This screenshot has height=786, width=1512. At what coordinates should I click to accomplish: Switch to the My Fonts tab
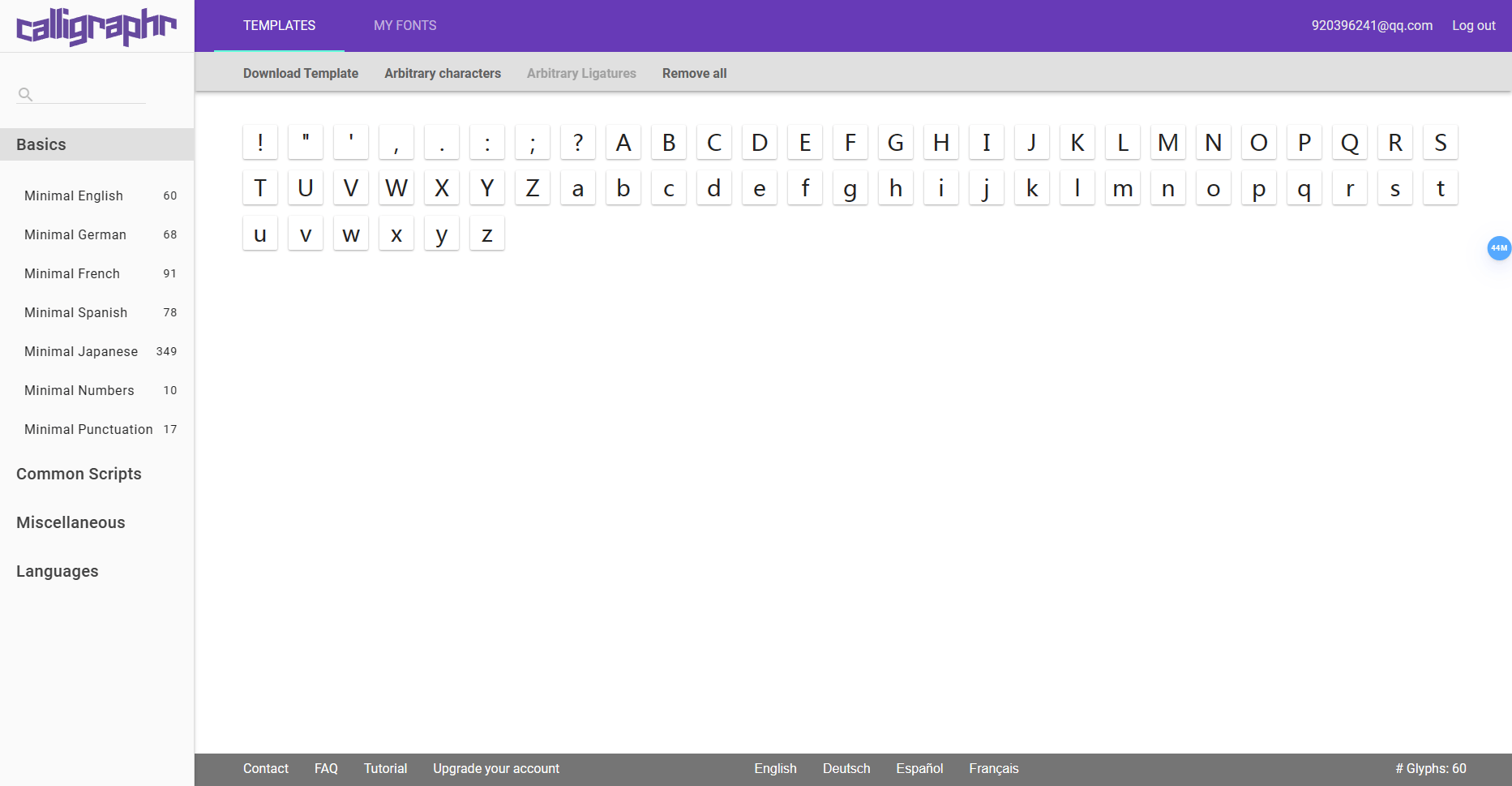coord(405,26)
